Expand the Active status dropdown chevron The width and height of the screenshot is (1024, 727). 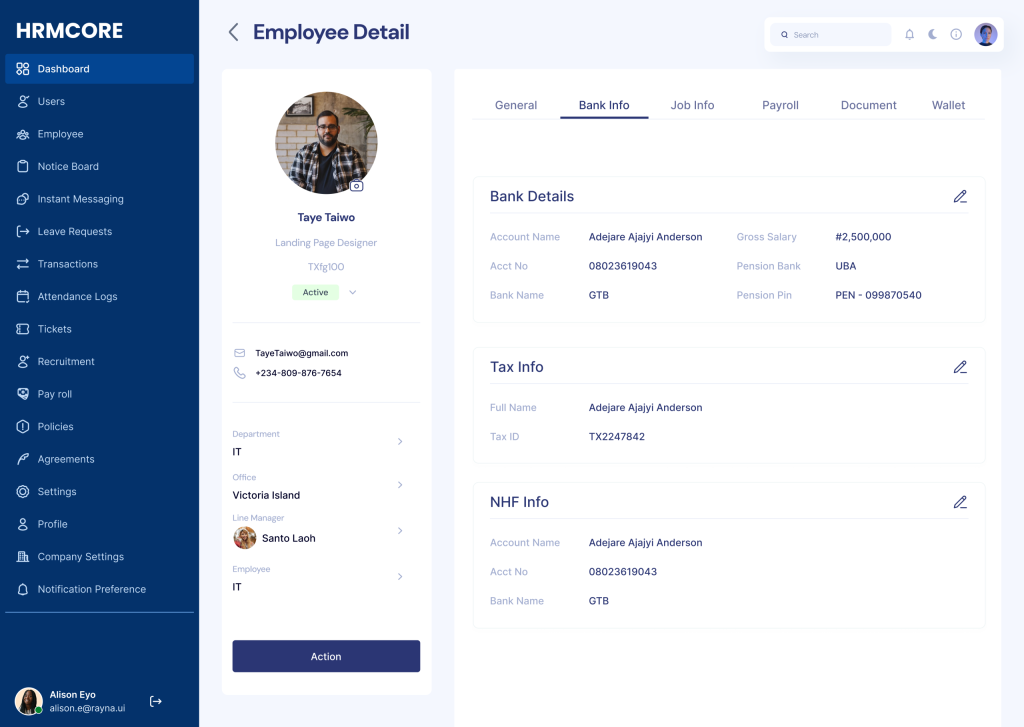(353, 293)
